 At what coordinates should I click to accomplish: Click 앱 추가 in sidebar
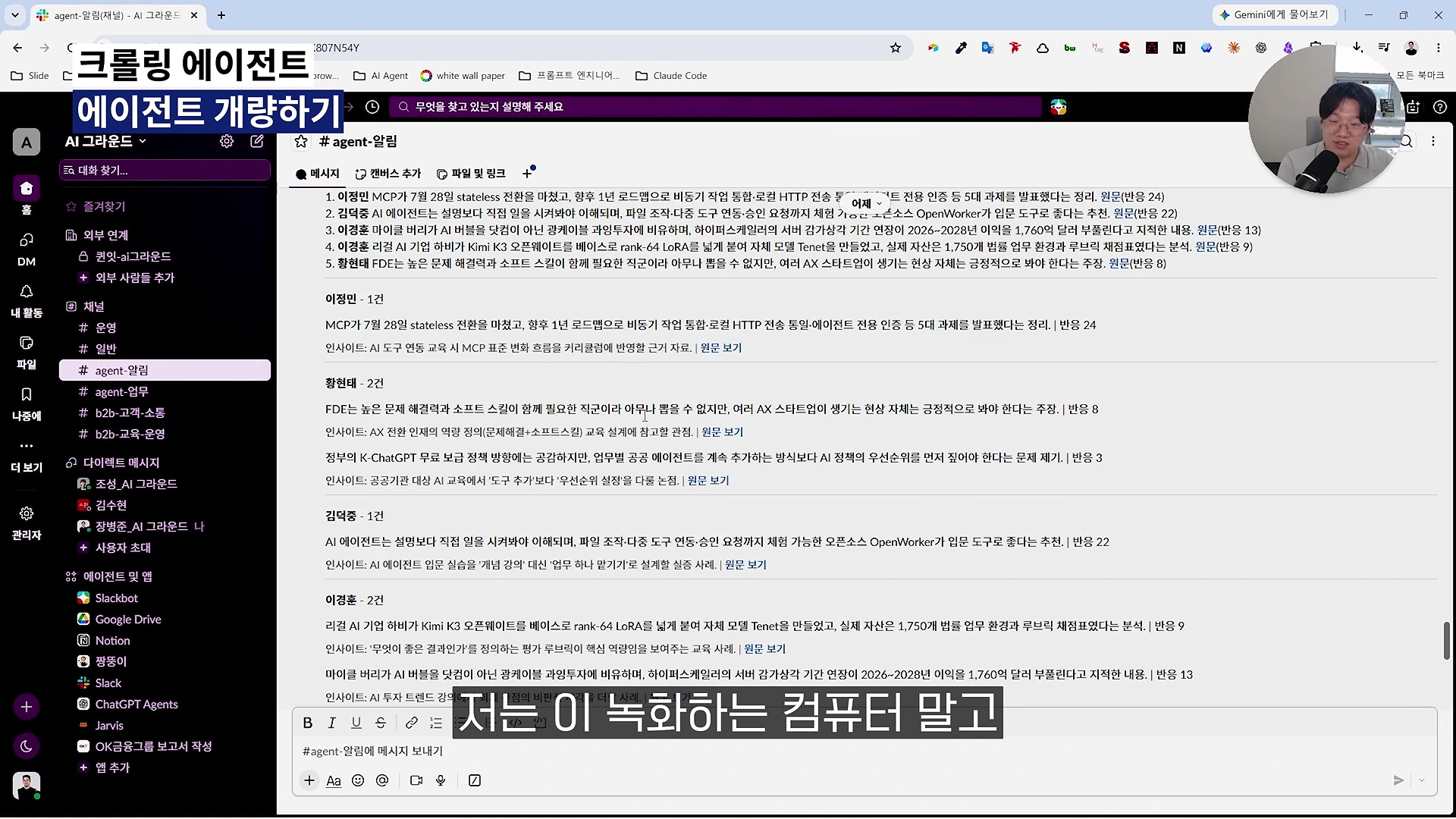click(x=165, y=767)
